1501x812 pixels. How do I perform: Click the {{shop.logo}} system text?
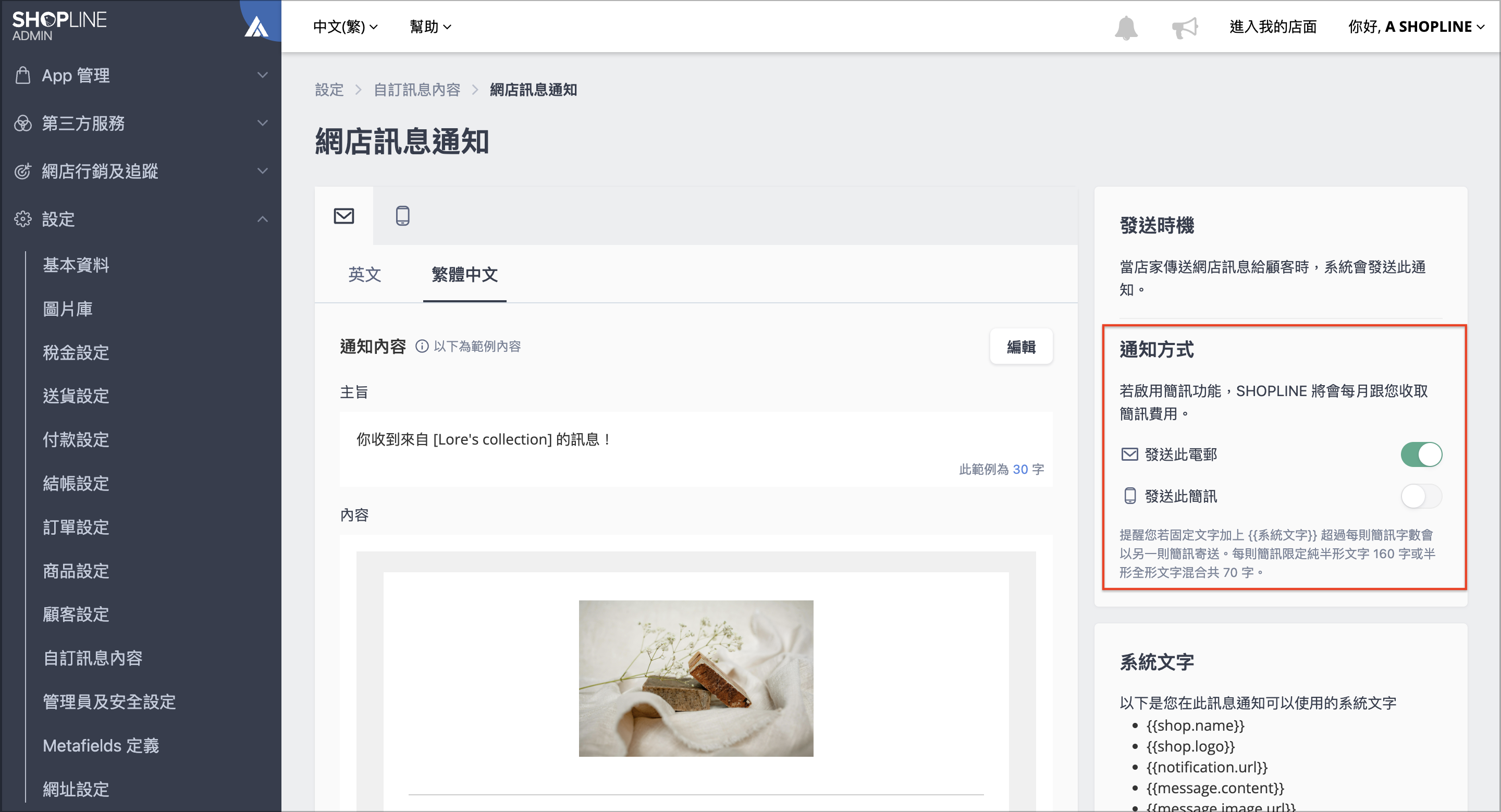pyautogui.click(x=1190, y=746)
